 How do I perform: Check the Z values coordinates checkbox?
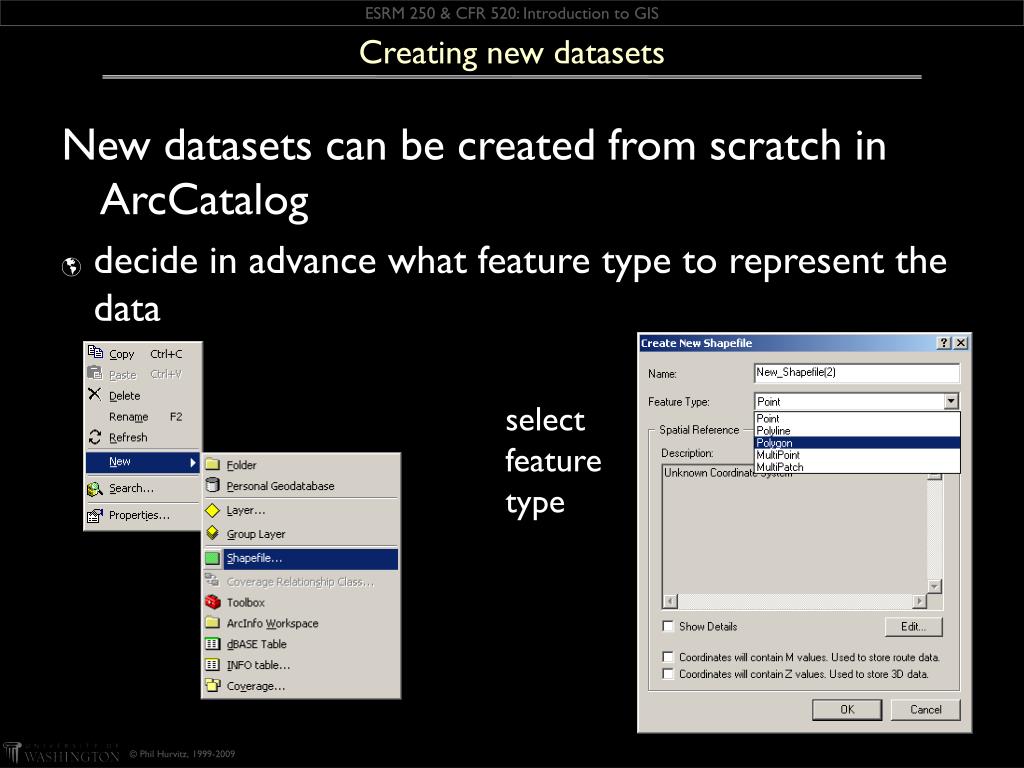(x=667, y=673)
